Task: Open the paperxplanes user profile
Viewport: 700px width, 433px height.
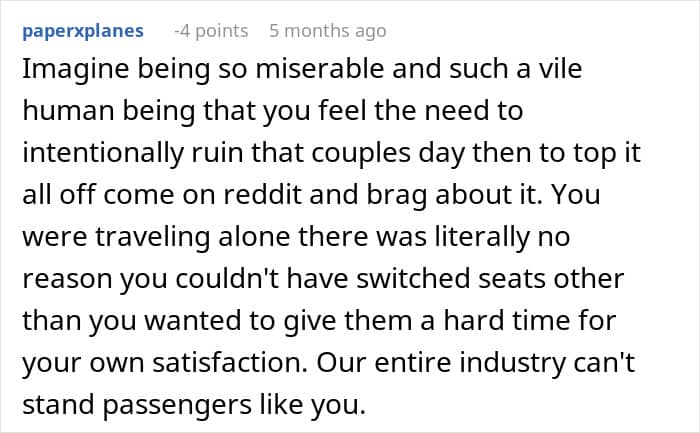Action: 80,31
